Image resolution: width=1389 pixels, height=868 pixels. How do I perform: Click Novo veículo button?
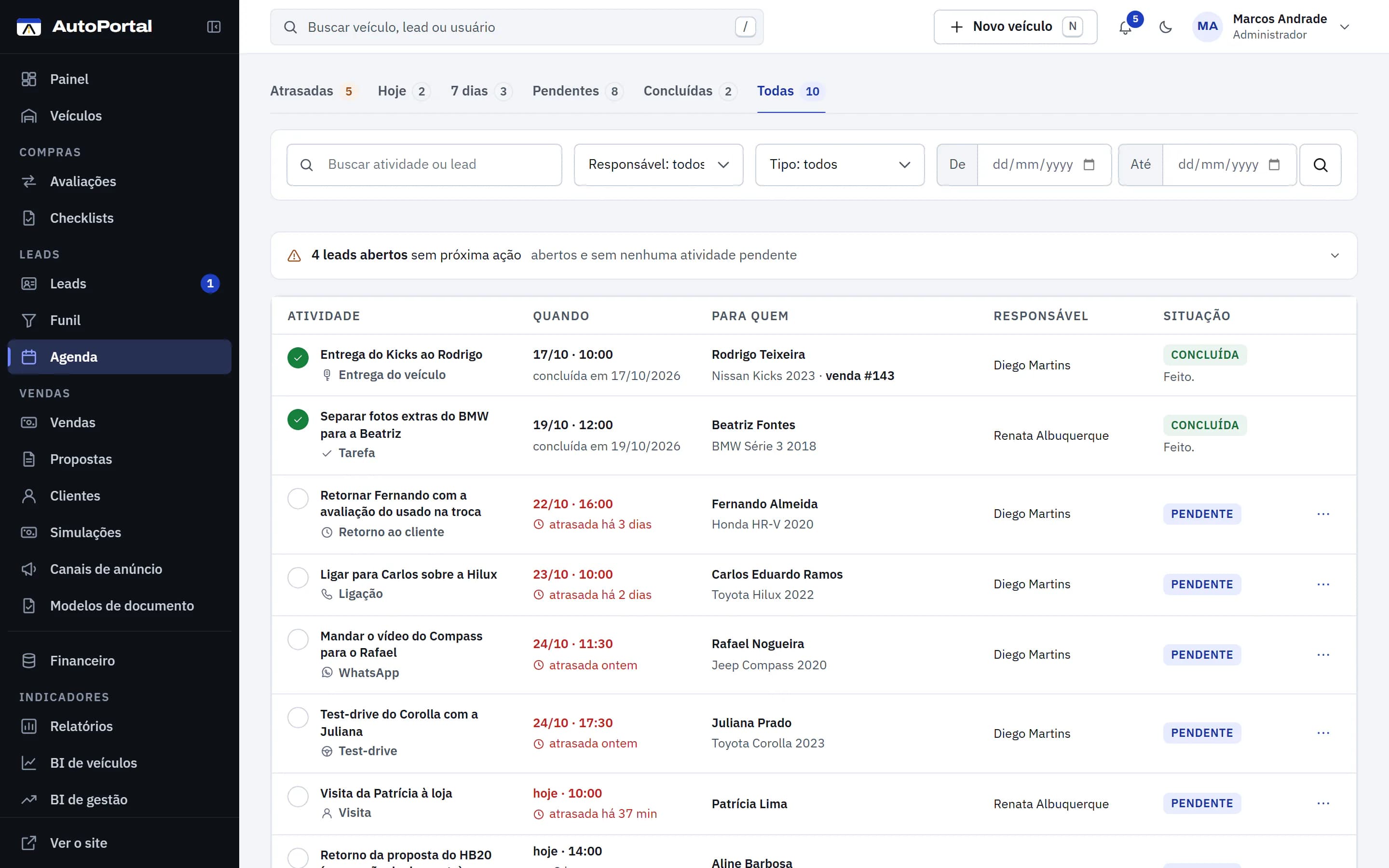point(1015,27)
